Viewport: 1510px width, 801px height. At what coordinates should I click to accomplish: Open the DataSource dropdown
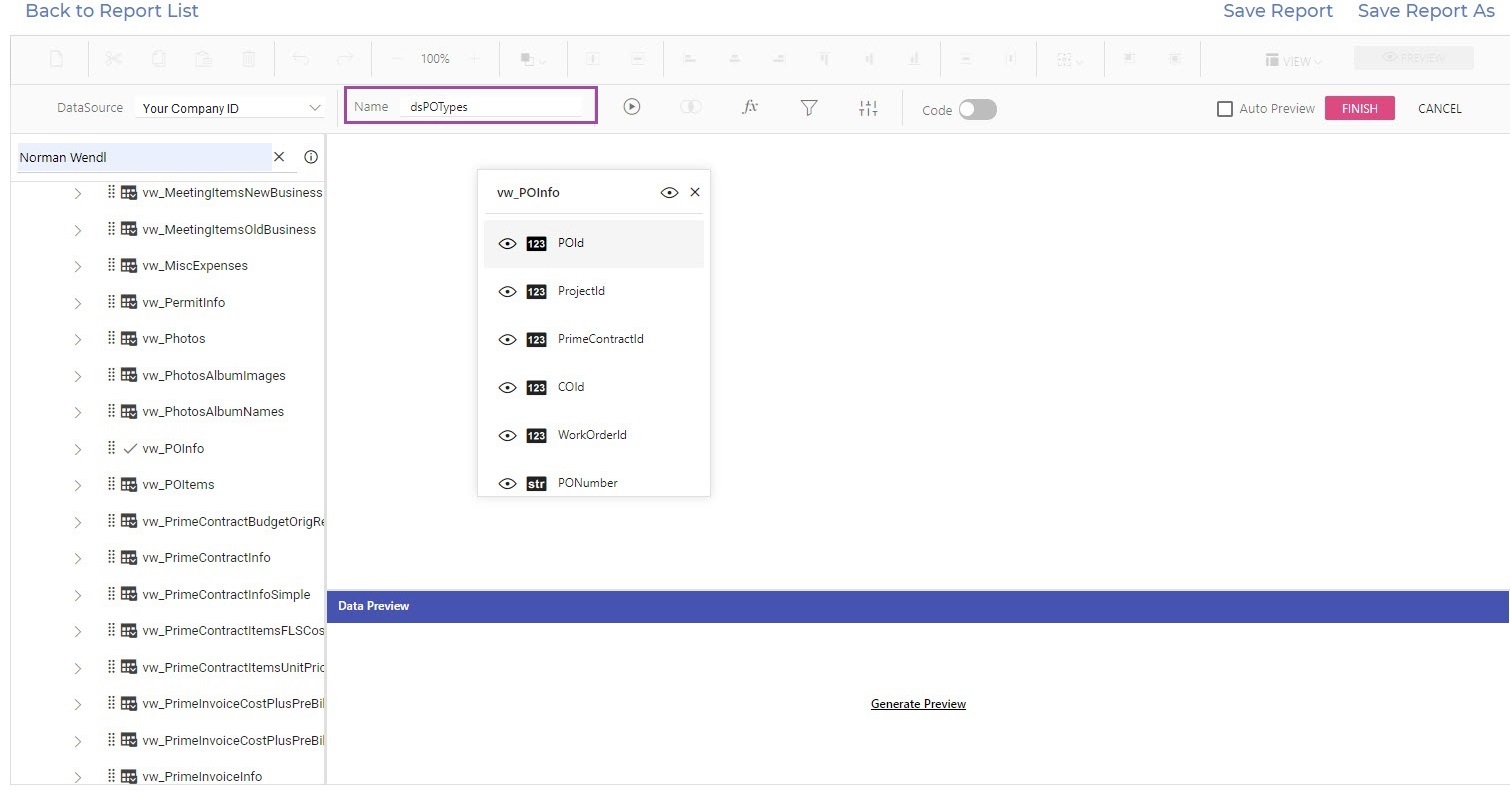tap(230, 108)
